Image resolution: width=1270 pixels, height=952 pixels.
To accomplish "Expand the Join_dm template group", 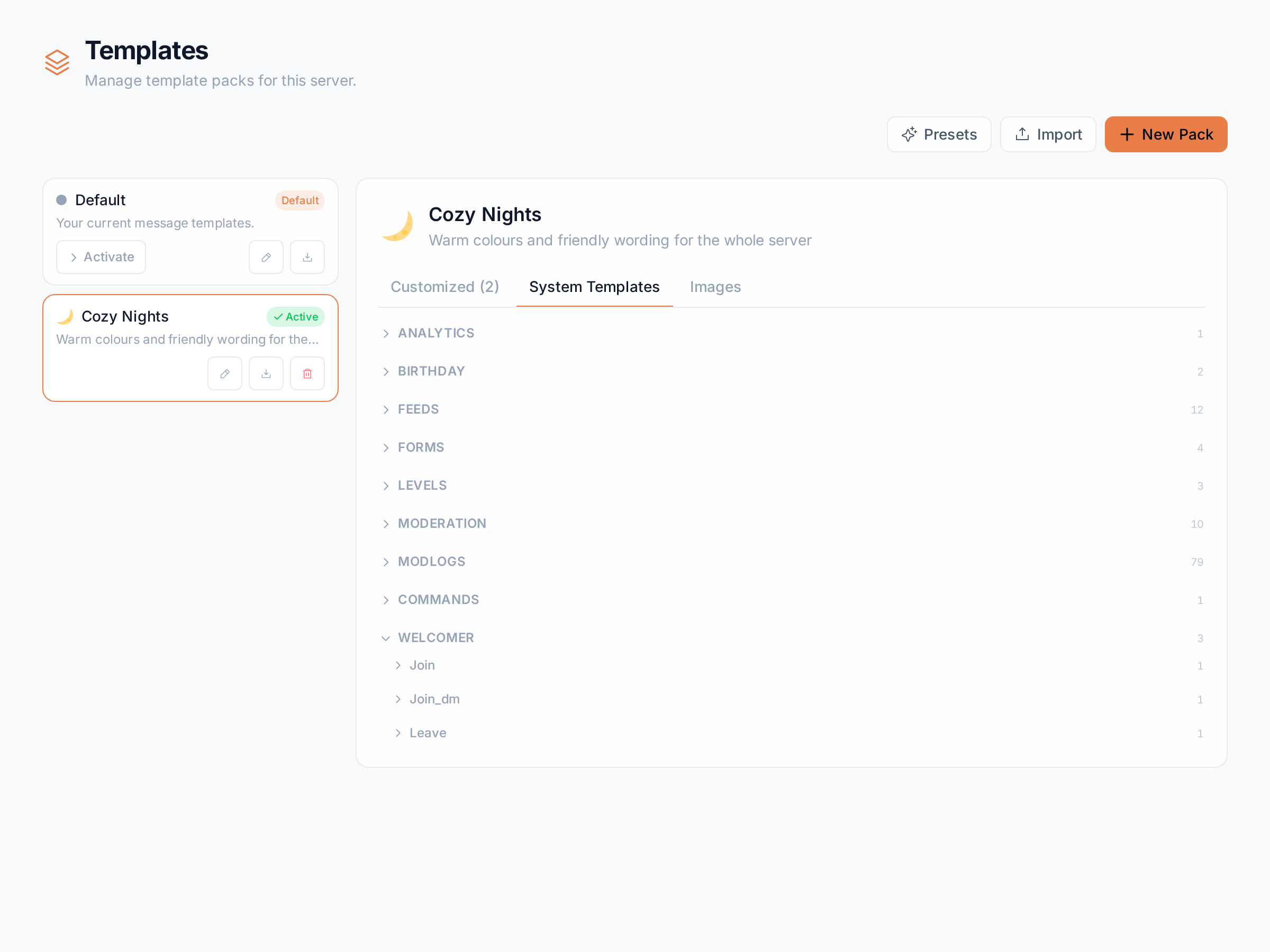I will click(x=797, y=700).
